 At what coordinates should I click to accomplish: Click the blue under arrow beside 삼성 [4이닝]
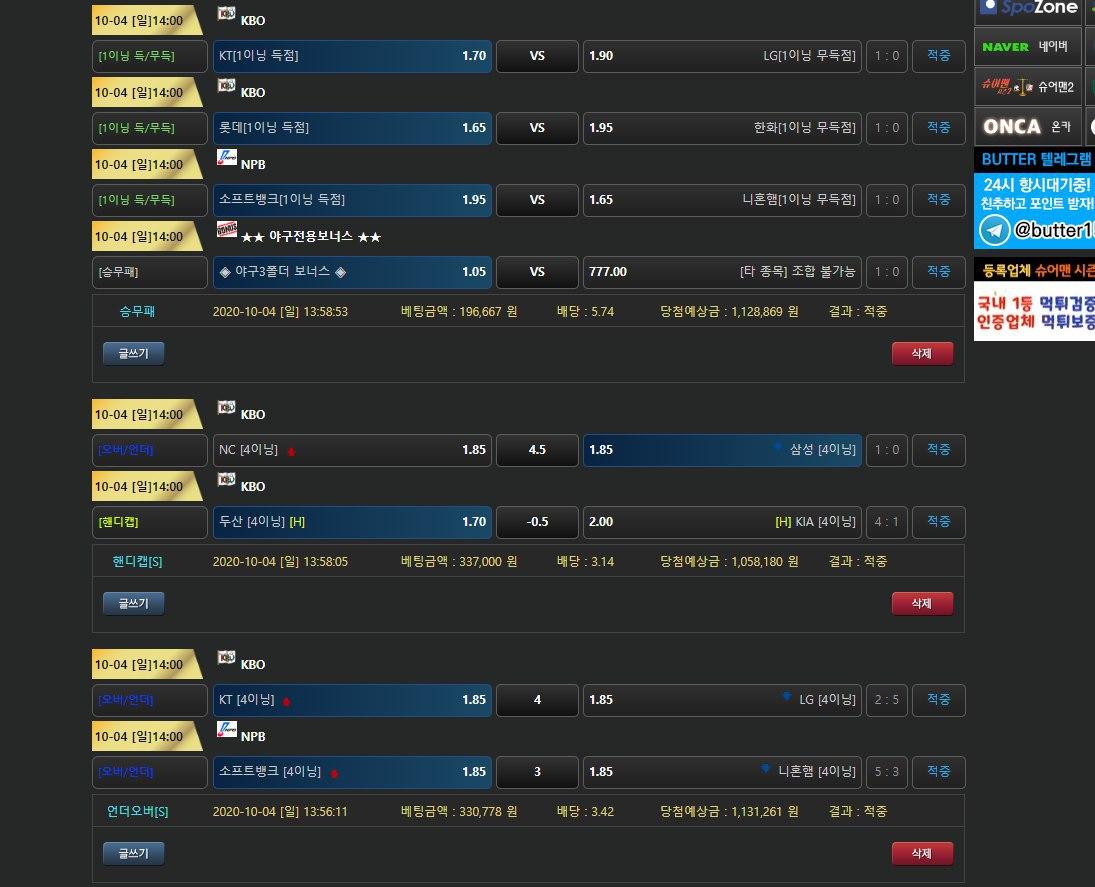tap(777, 449)
